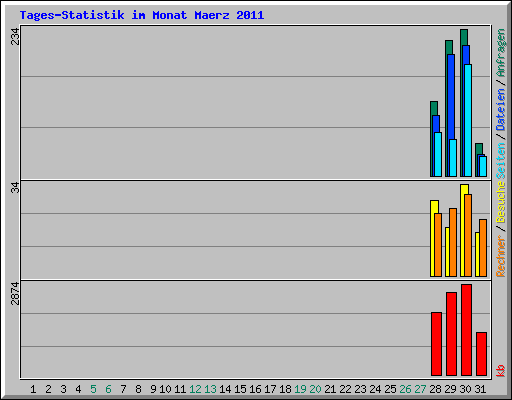Click day '27' weekend label

point(420,389)
